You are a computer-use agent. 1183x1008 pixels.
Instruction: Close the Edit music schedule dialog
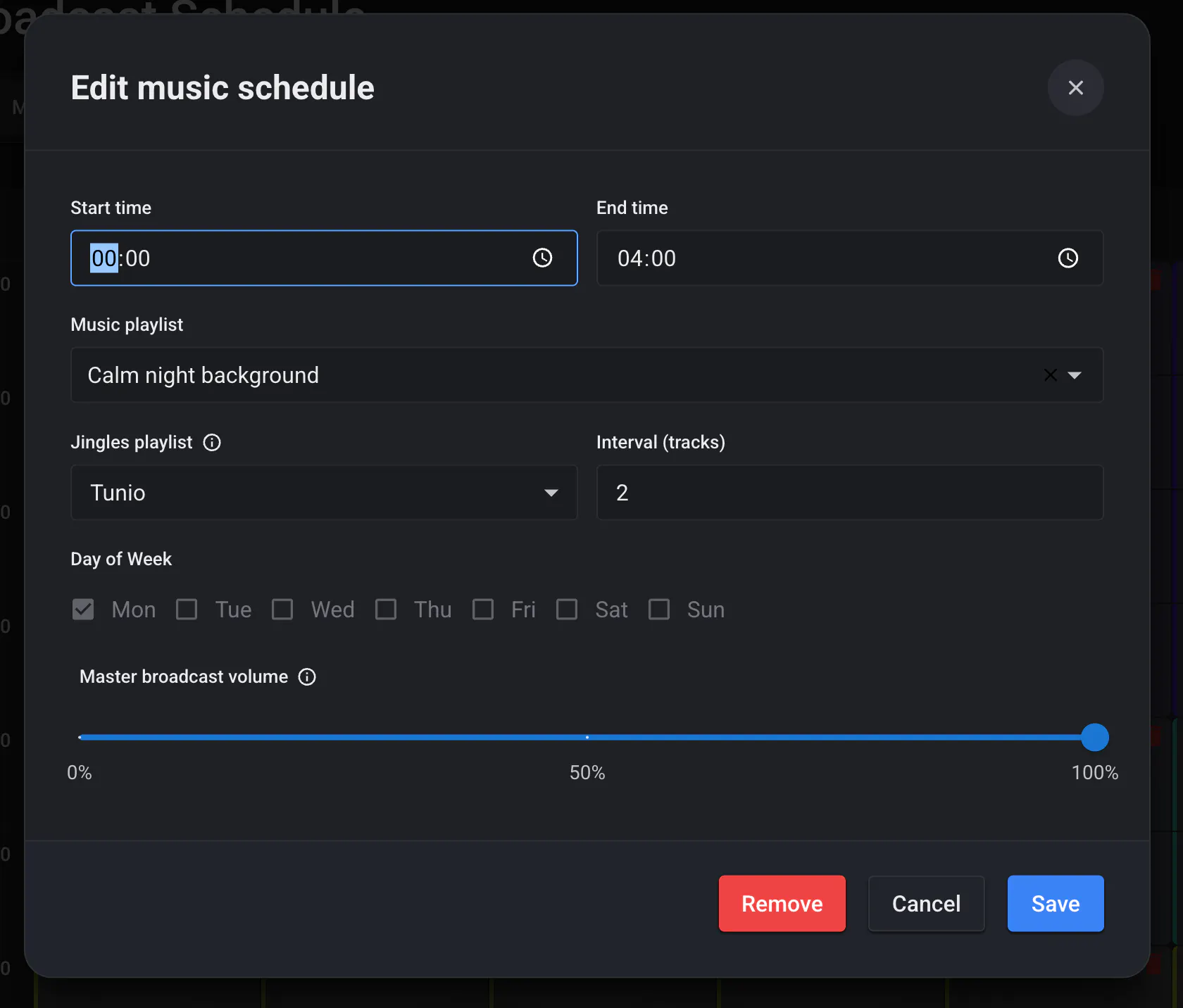coord(1075,88)
